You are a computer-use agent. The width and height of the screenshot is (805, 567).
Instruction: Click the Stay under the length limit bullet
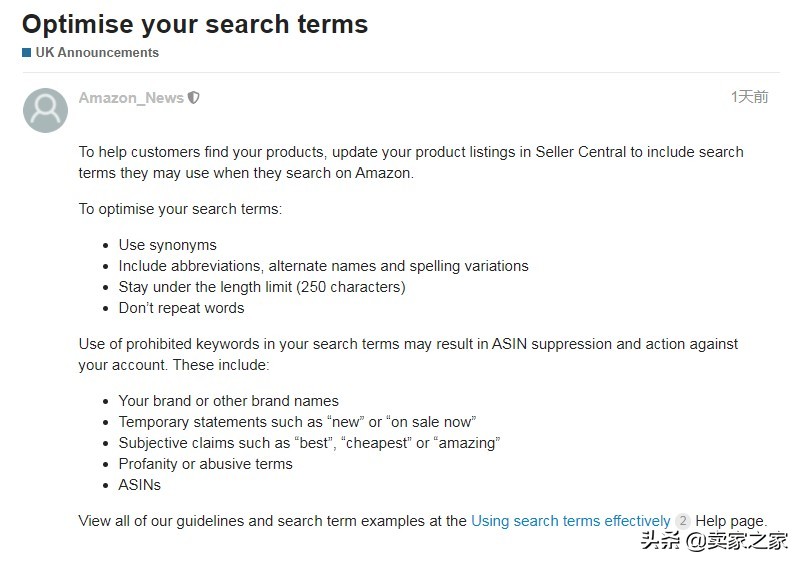pyautogui.click(x=262, y=287)
